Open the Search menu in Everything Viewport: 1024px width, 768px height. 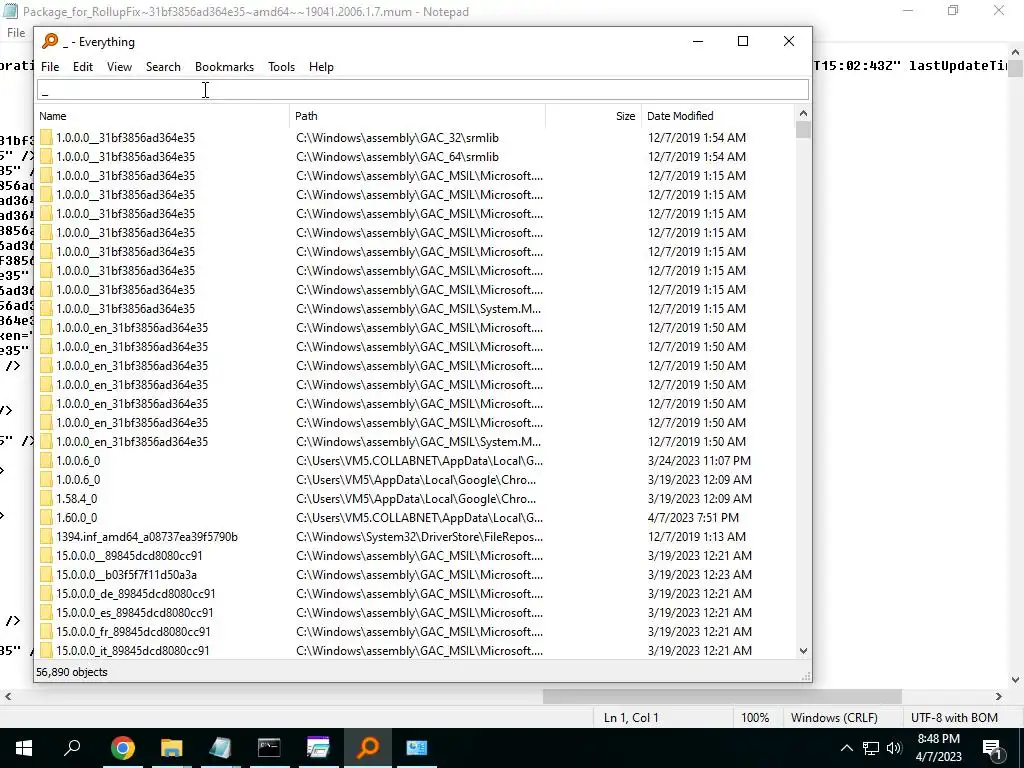[163, 67]
